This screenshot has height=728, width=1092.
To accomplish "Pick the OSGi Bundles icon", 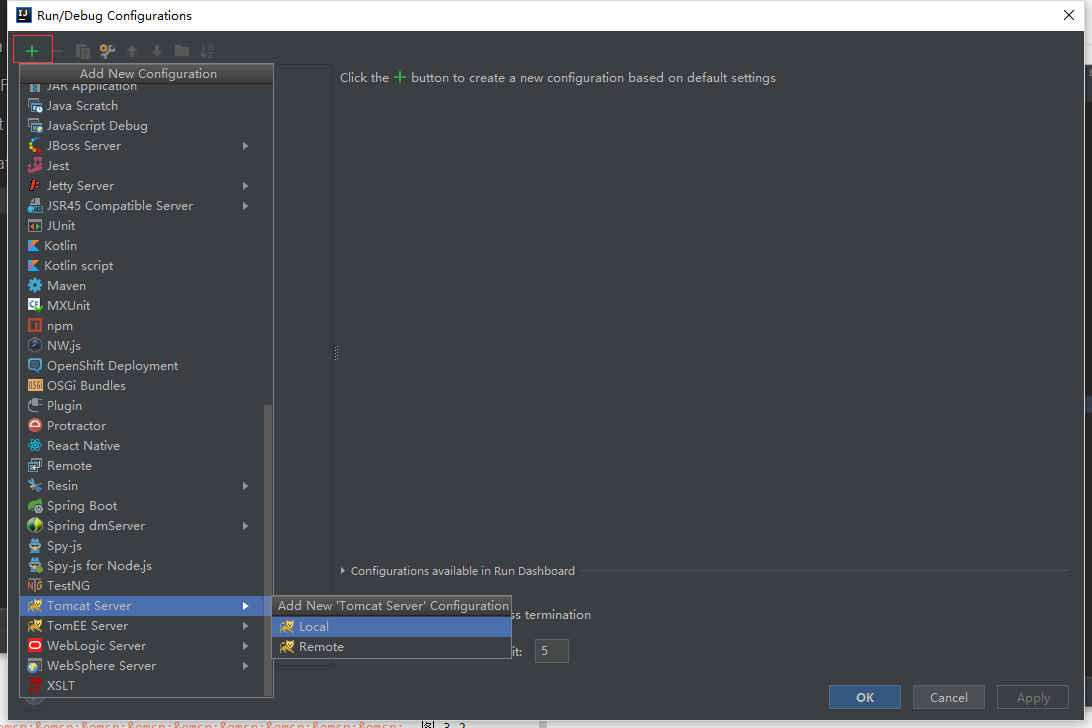I will (35, 386).
